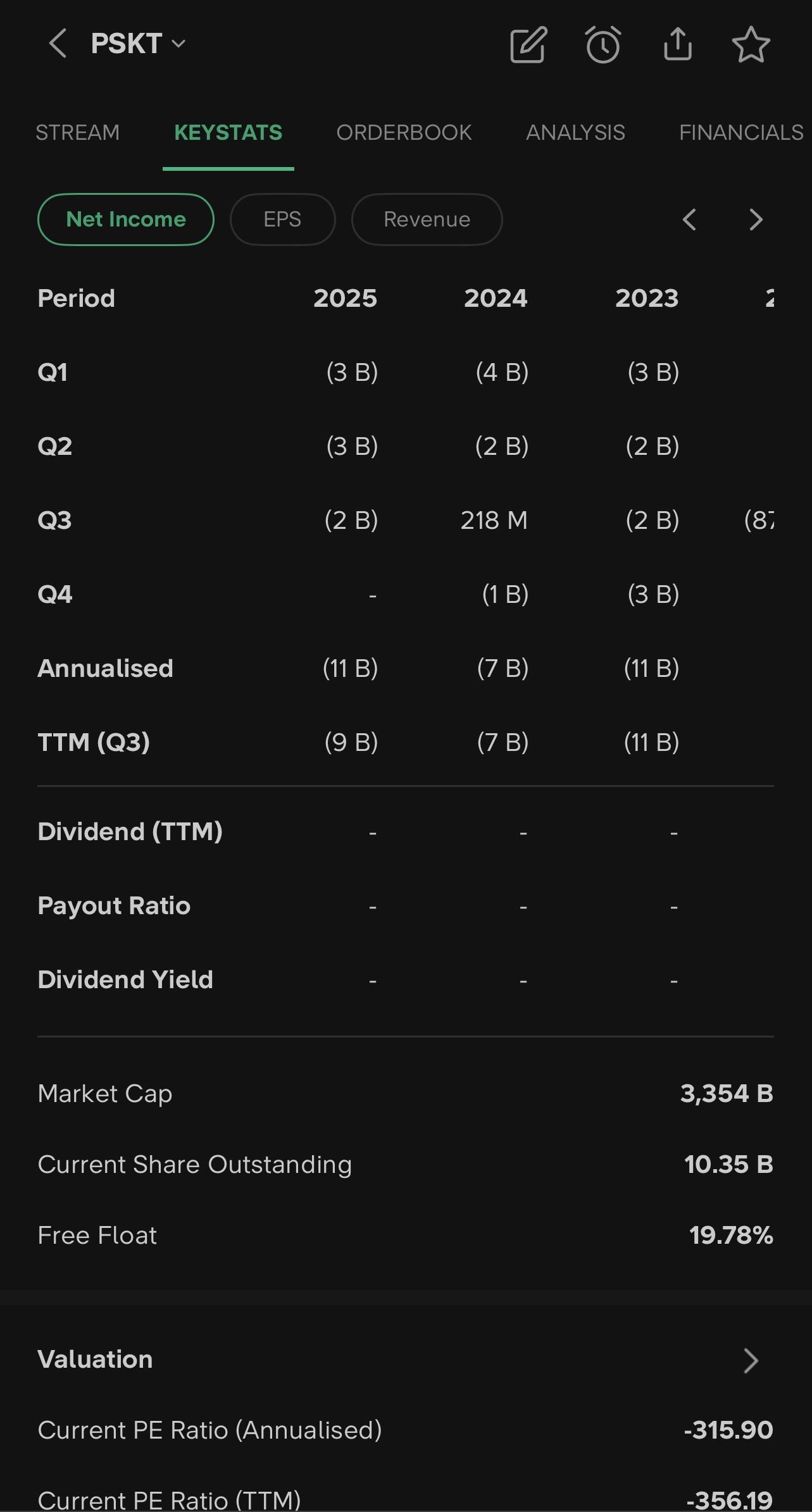Add PSKT to watchlist via star icon
This screenshot has width=812, height=1512.
pos(751,44)
